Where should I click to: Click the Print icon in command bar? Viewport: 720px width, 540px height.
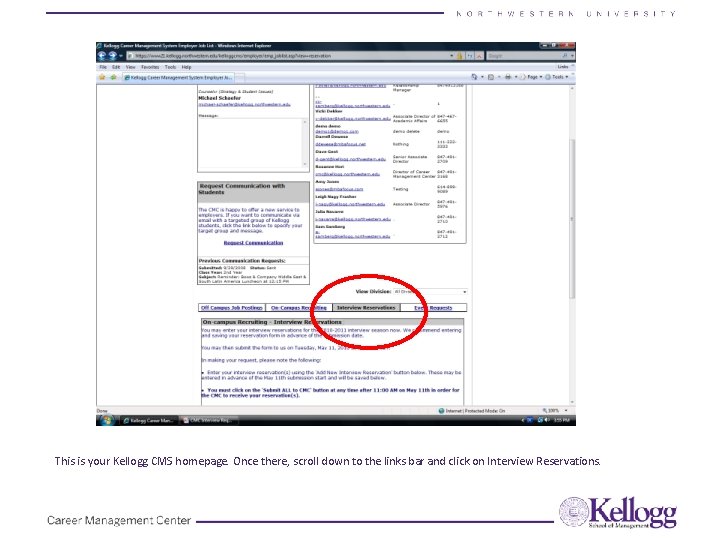point(508,77)
